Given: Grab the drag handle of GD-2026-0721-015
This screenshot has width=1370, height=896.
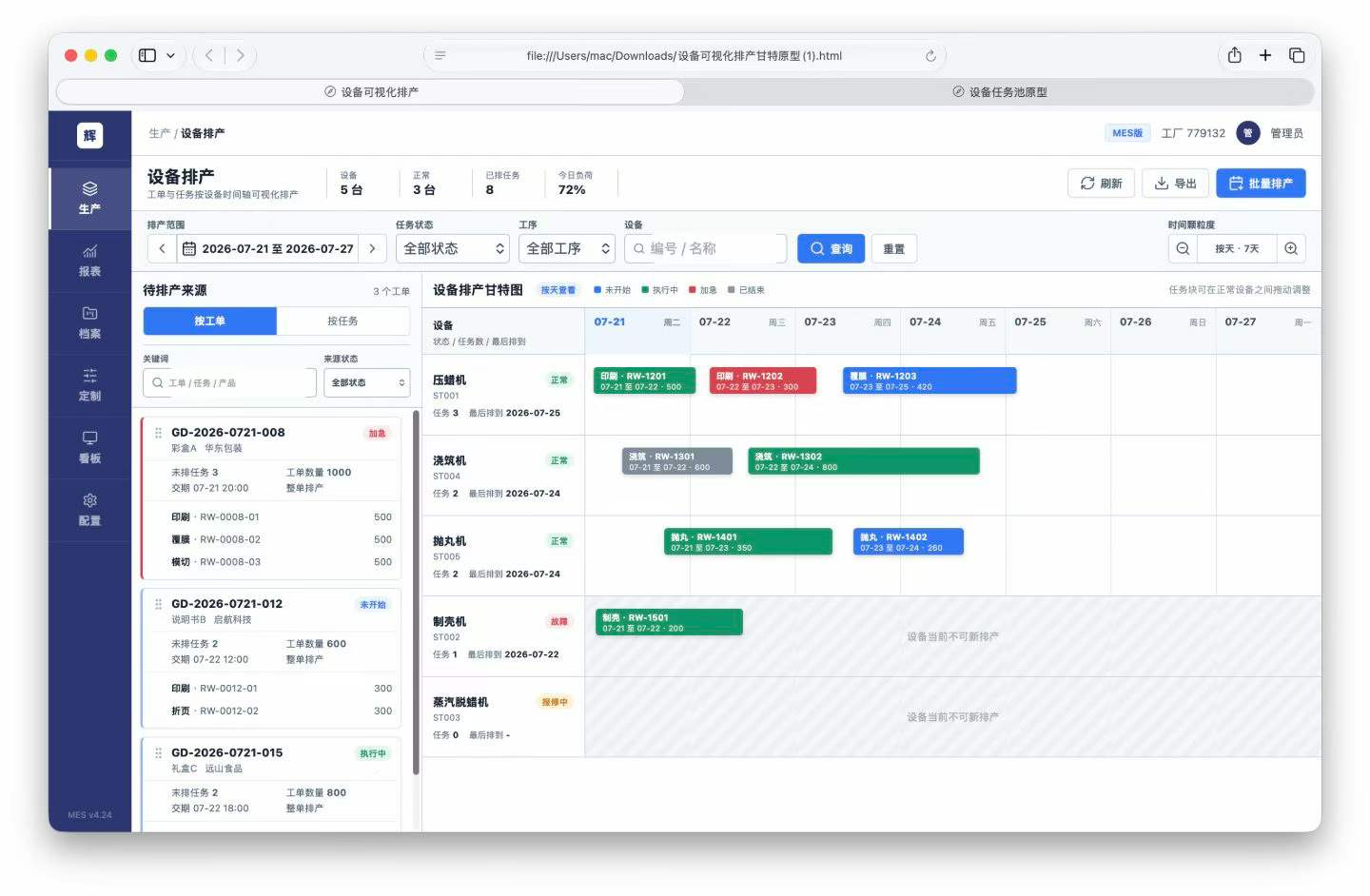Looking at the screenshot, I should 158,753.
